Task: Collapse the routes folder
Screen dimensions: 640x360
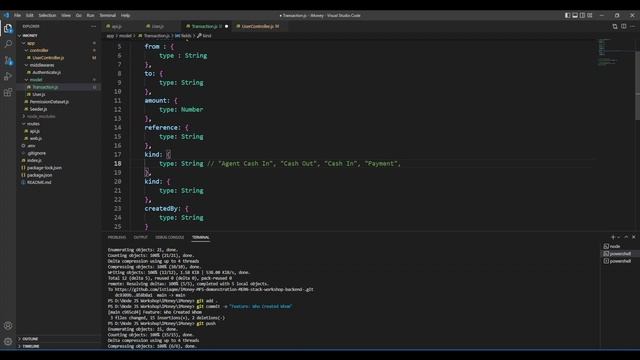Action: point(33,124)
